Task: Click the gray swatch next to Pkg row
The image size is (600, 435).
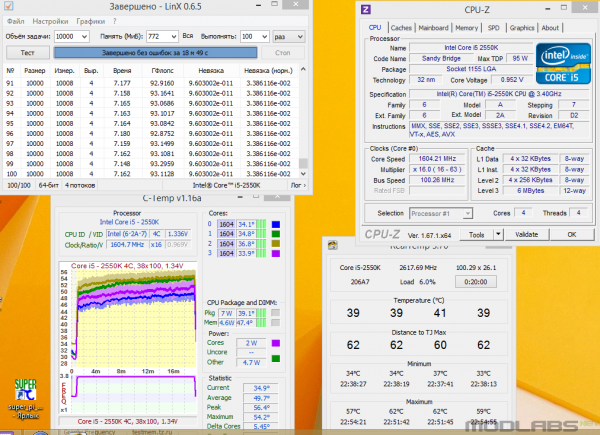Action: [x=275, y=313]
